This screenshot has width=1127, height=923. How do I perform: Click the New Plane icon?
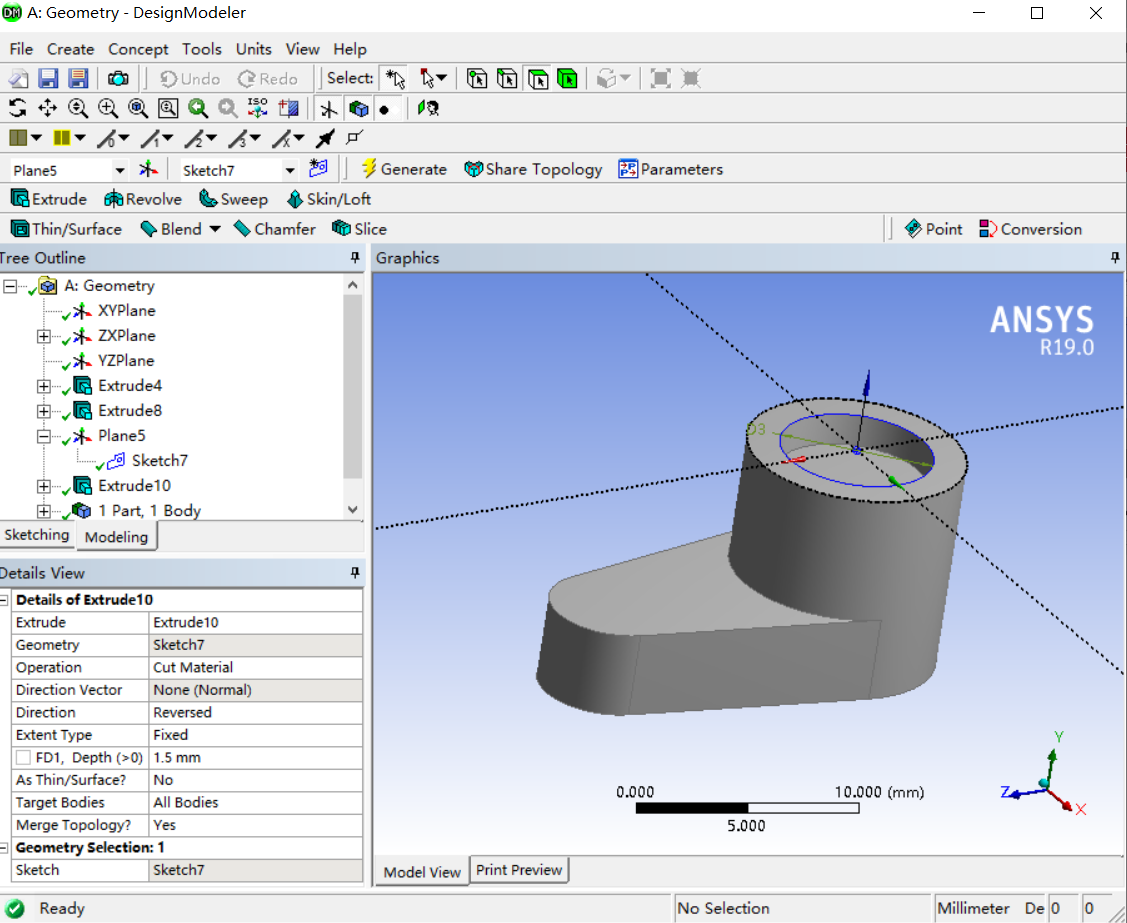pyautogui.click(x=148, y=170)
